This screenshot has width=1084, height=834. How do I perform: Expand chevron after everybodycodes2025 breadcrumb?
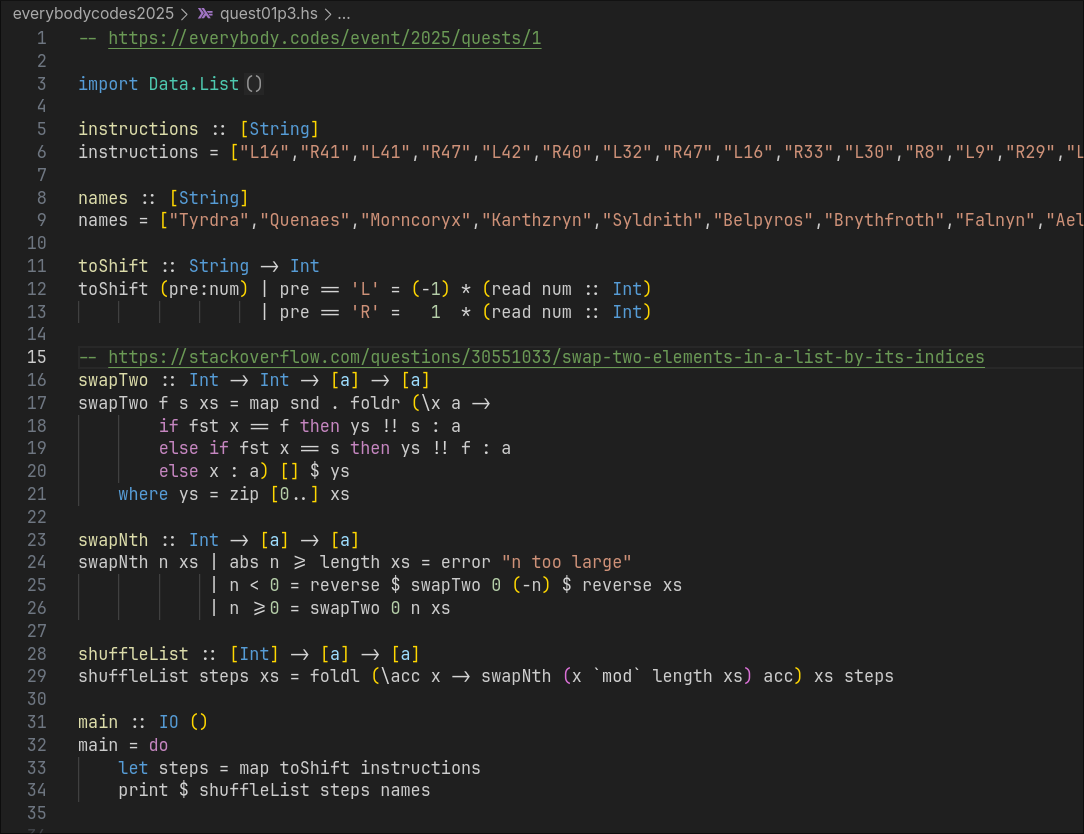pyautogui.click(x=185, y=14)
